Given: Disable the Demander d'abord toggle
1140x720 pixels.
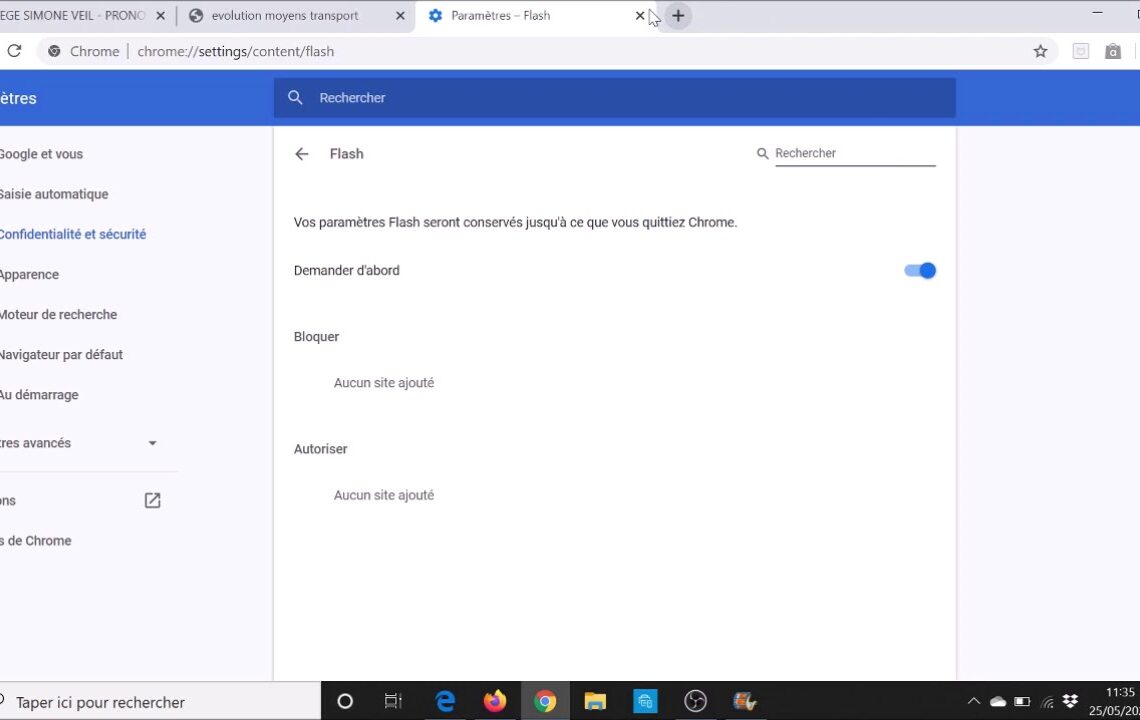Looking at the screenshot, I should pyautogui.click(x=919, y=270).
